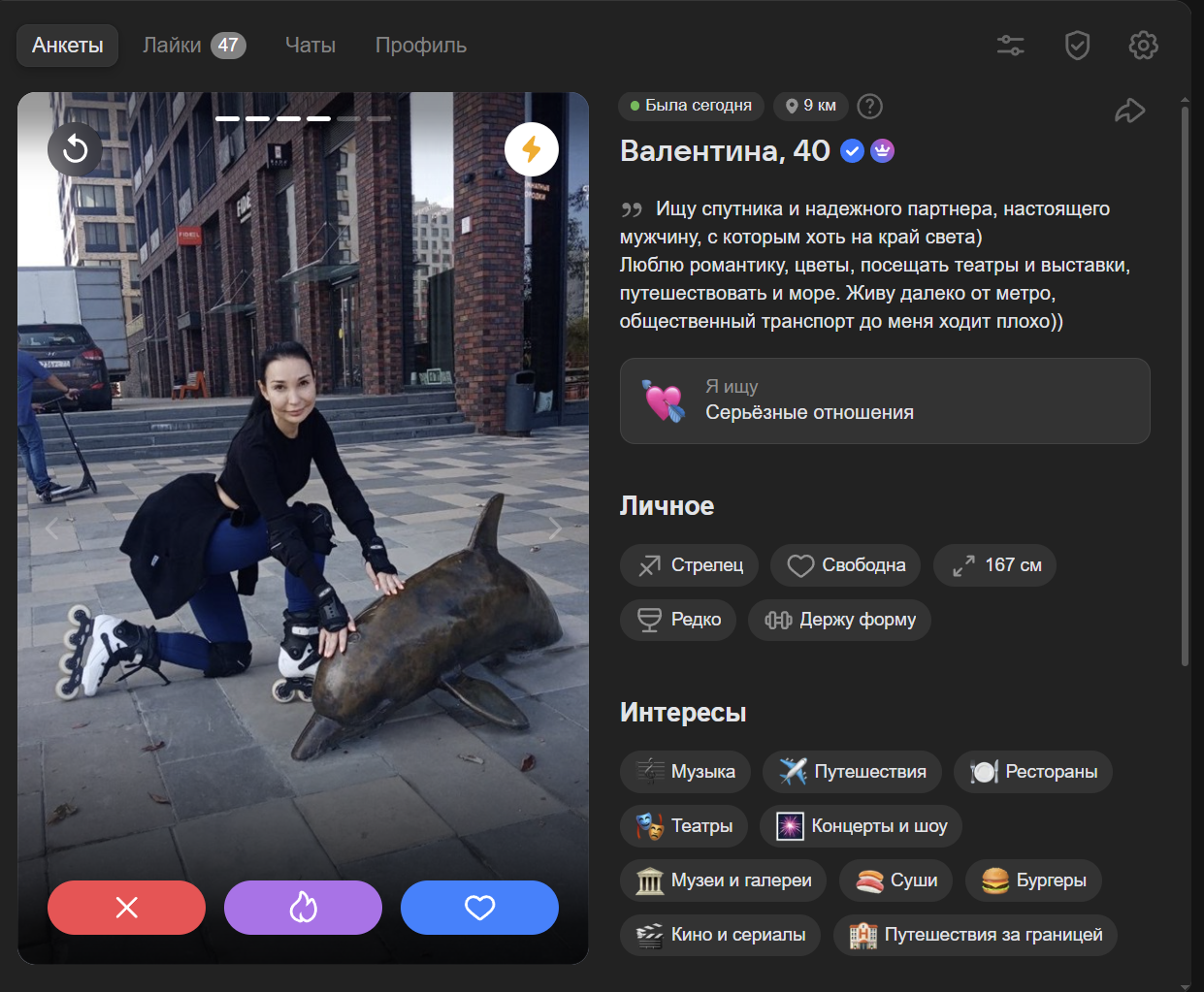This screenshot has width=1204, height=992.
Task: Click the Бургеры interest chip
Action: point(1033,880)
